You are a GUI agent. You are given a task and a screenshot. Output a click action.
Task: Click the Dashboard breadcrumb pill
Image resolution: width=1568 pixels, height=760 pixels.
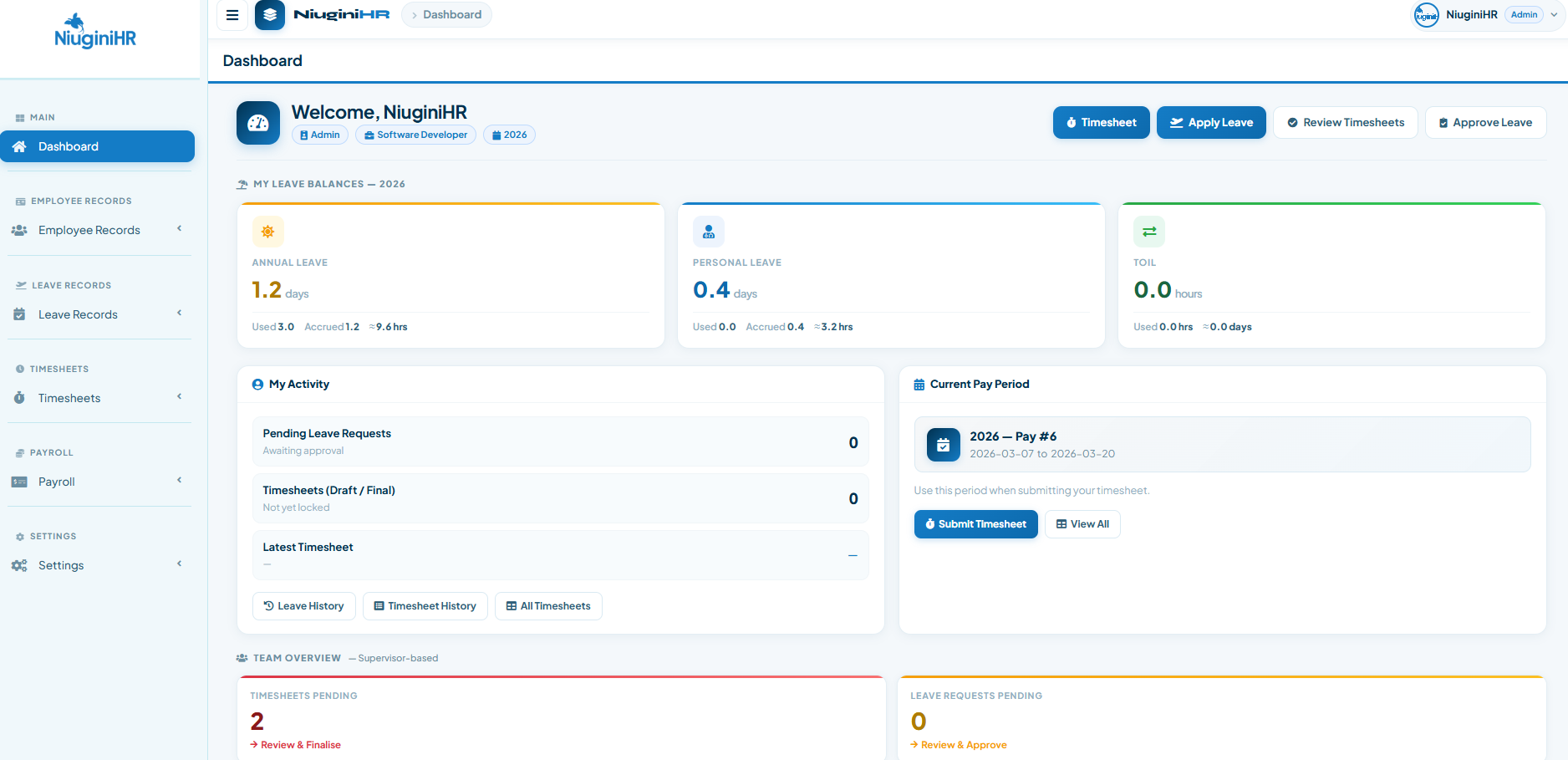pos(447,15)
